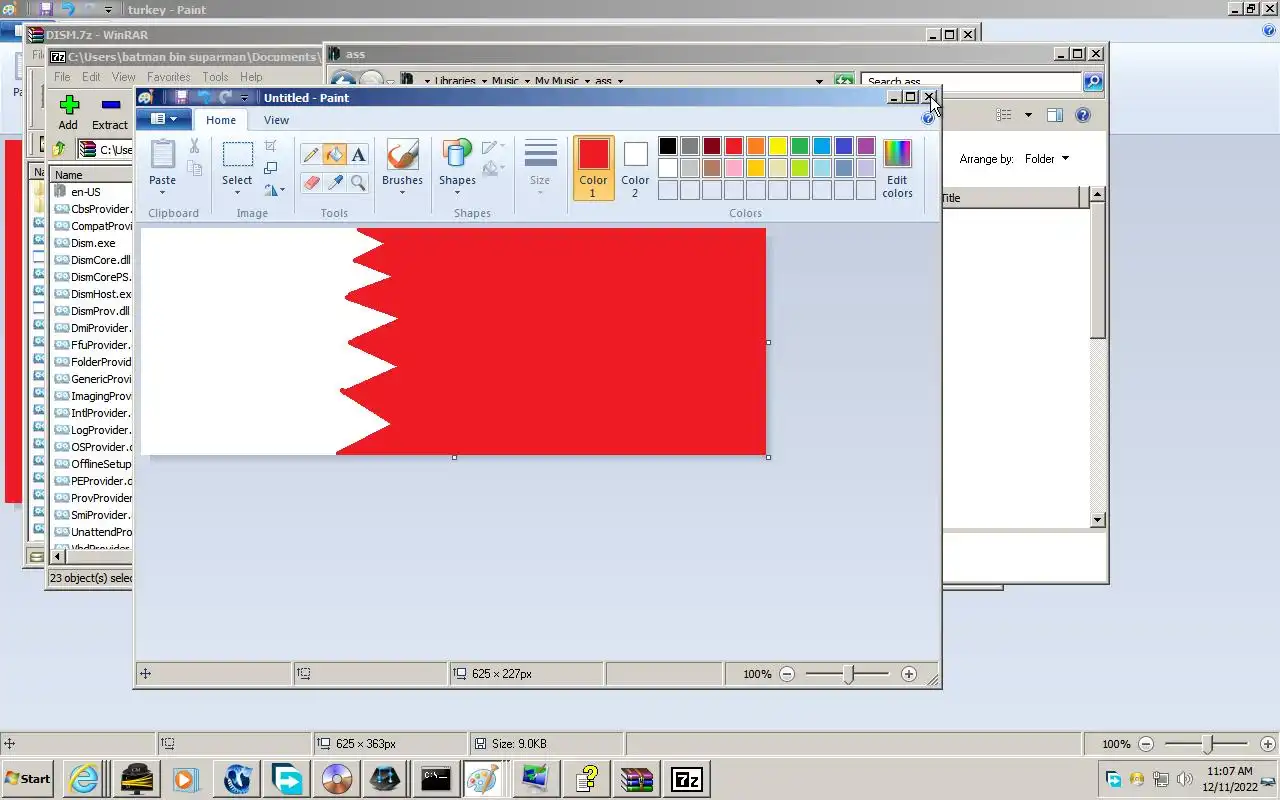Click the Crop icon in Image group
Screen dimensions: 1280x800
point(271,146)
